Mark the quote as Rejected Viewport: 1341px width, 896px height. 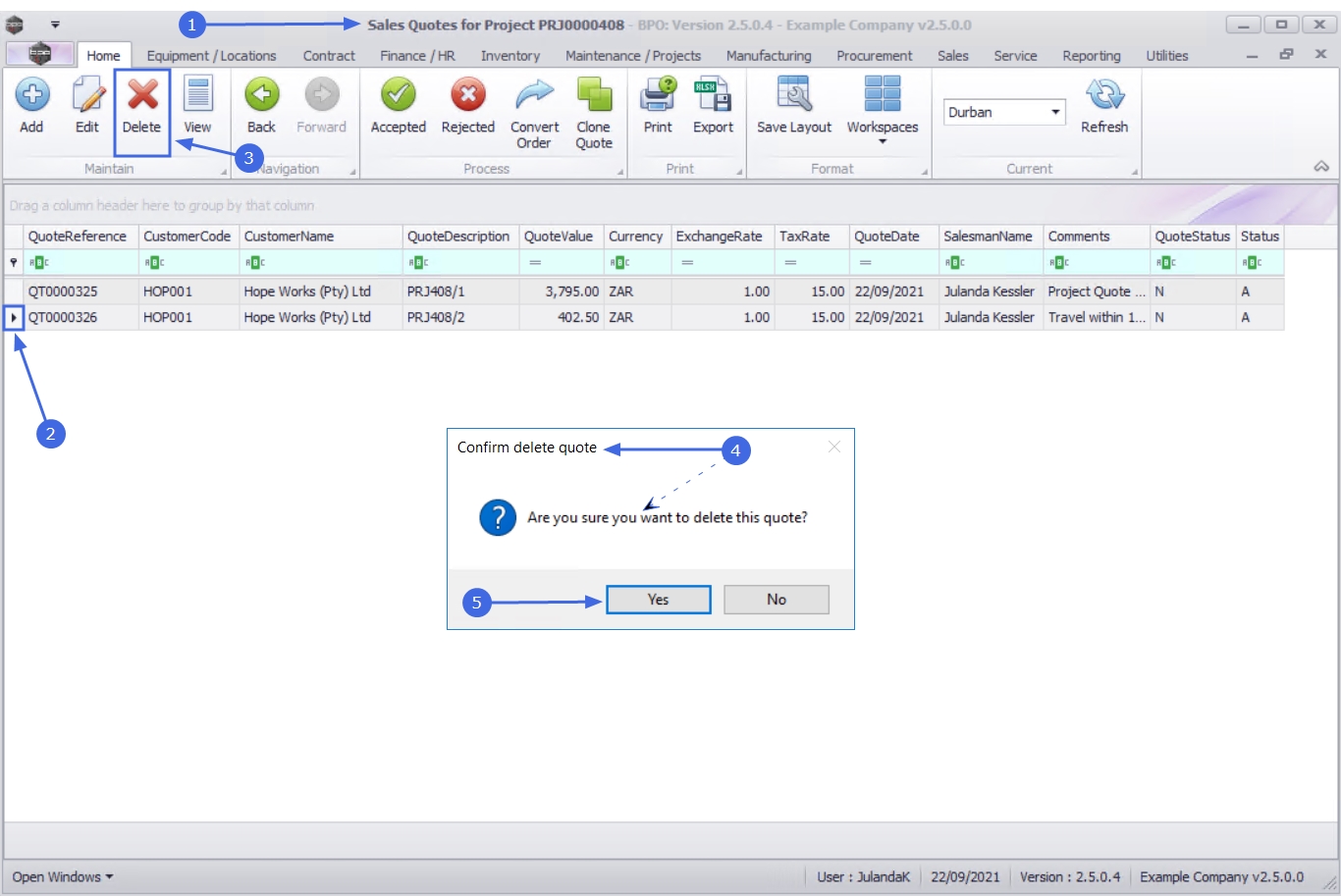pos(468,95)
